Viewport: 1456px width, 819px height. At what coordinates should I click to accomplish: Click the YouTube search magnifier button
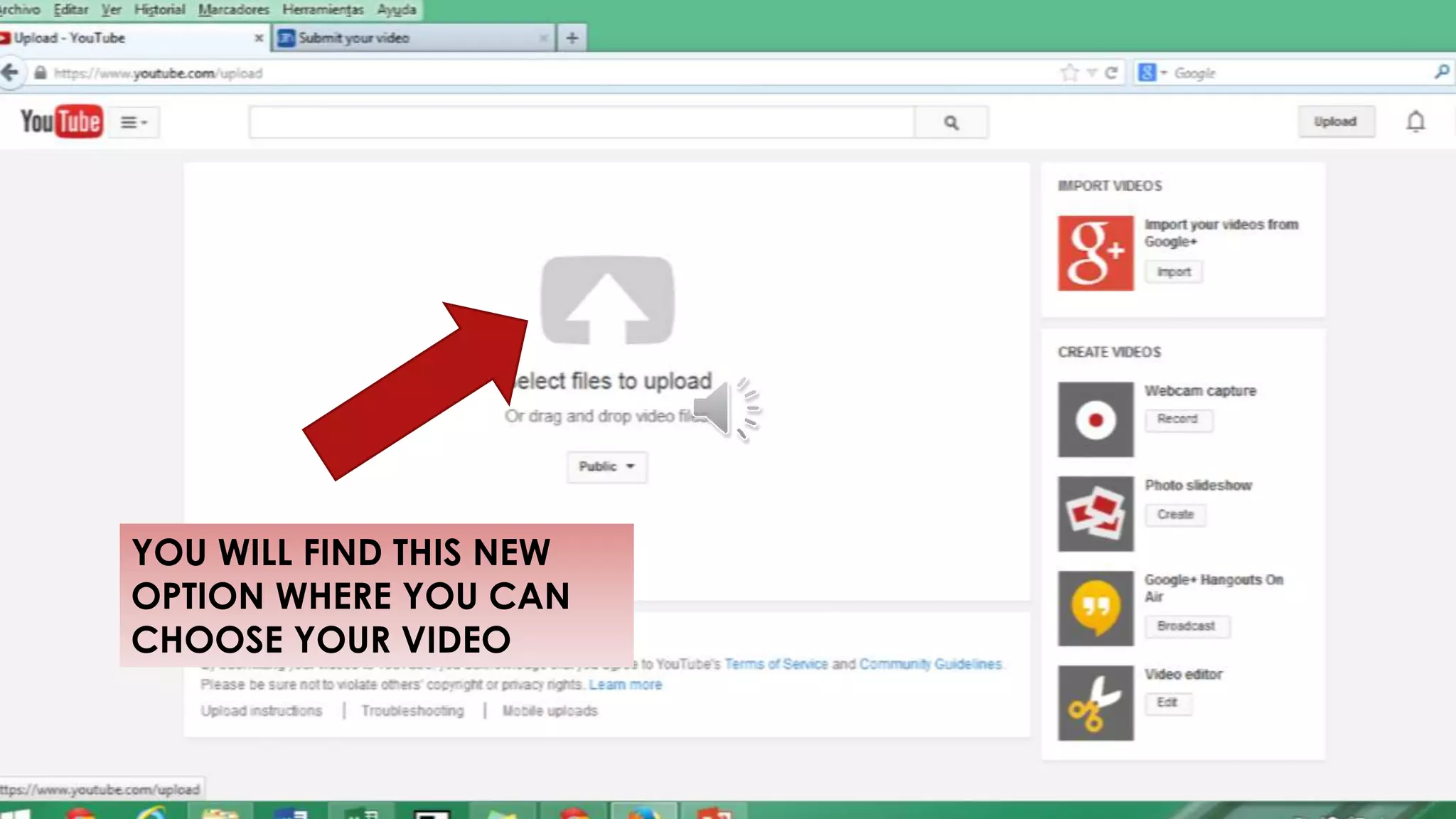point(951,123)
